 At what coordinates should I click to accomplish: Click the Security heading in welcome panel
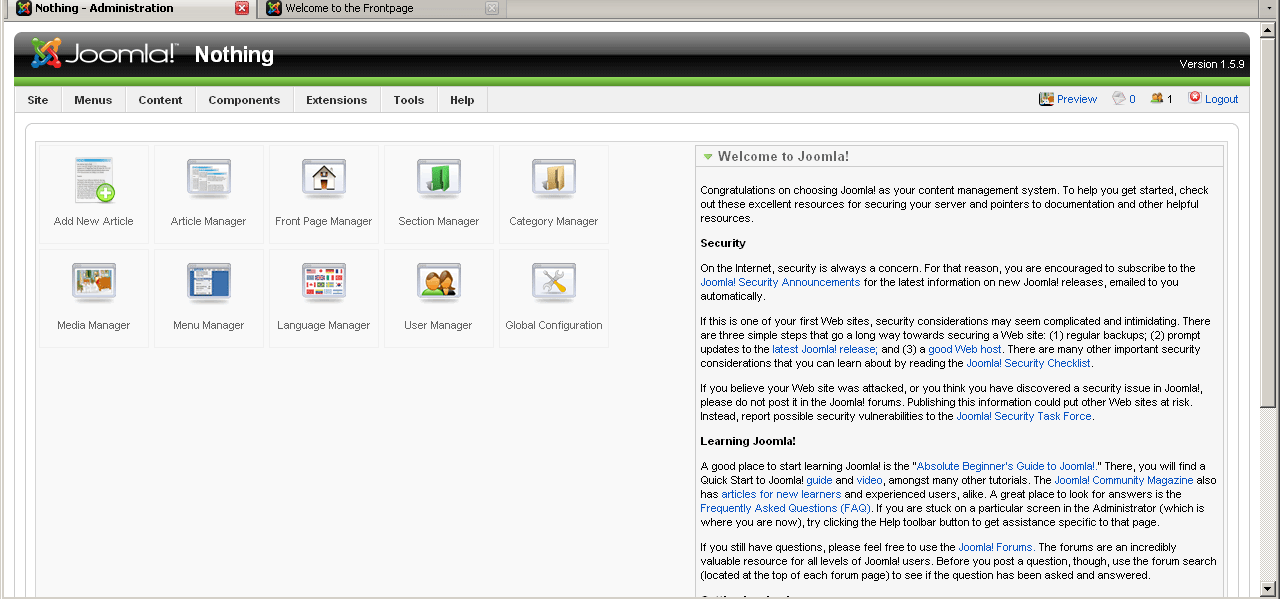(723, 243)
